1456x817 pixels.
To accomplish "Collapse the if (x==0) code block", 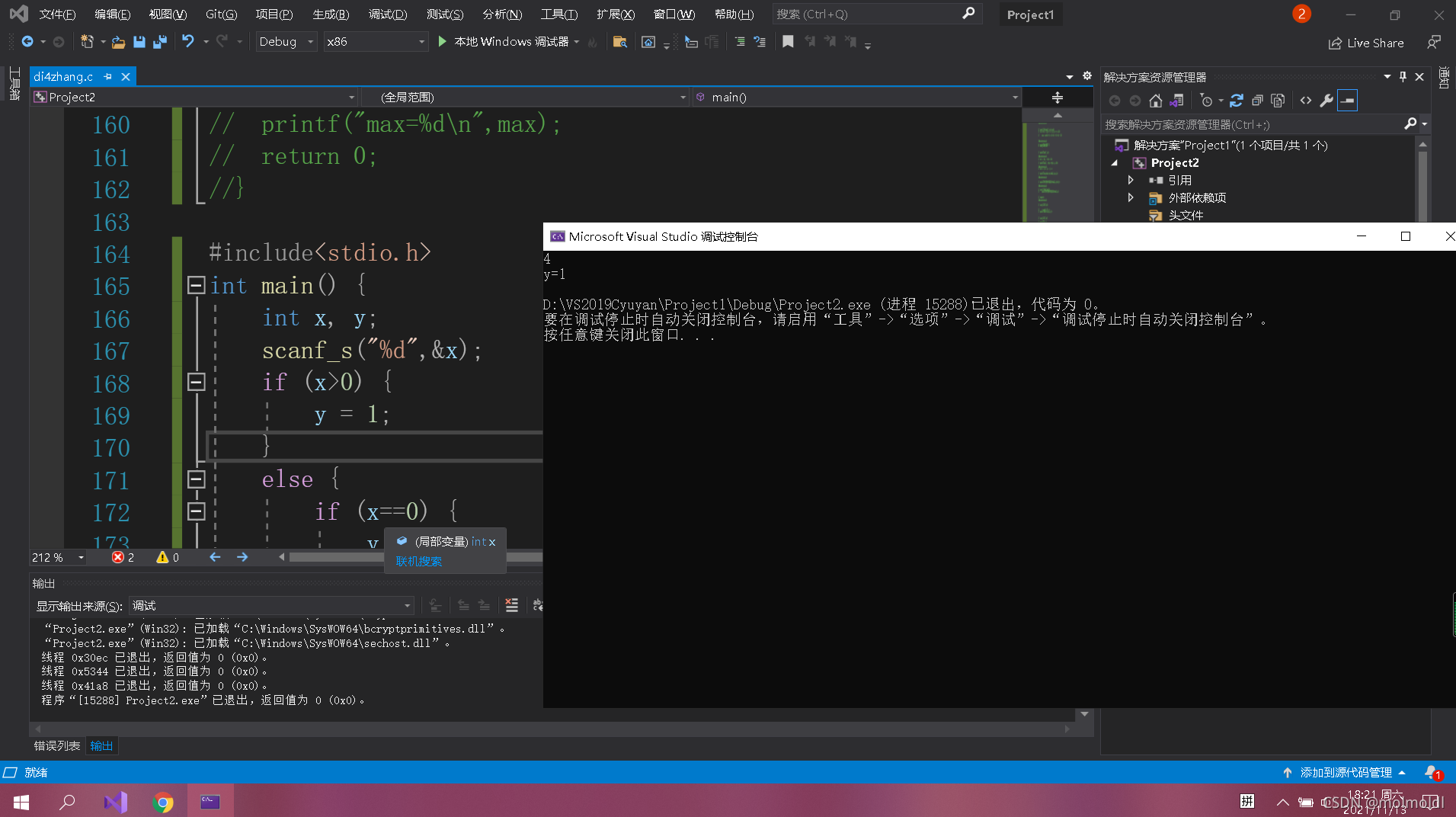I will coord(196,511).
